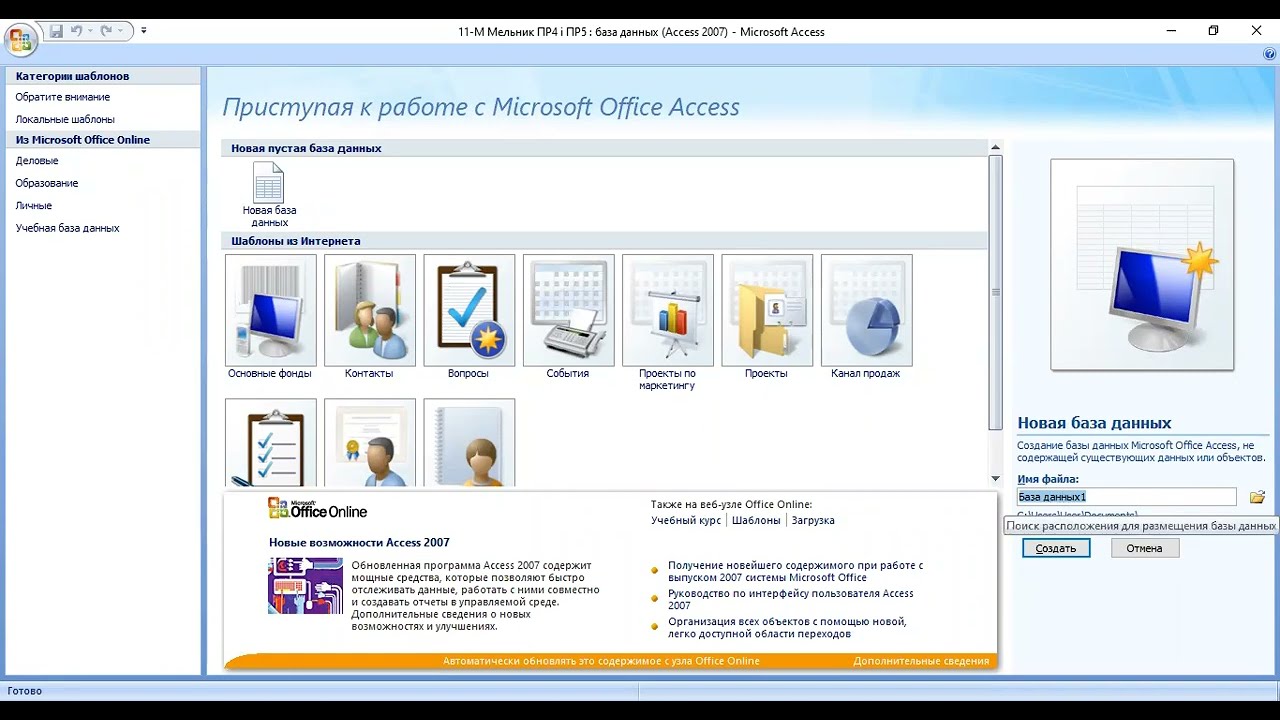Open Microsoft Access Help question-mark icon
The width and height of the screenshot is (1280, 720).
point(1269,54)
